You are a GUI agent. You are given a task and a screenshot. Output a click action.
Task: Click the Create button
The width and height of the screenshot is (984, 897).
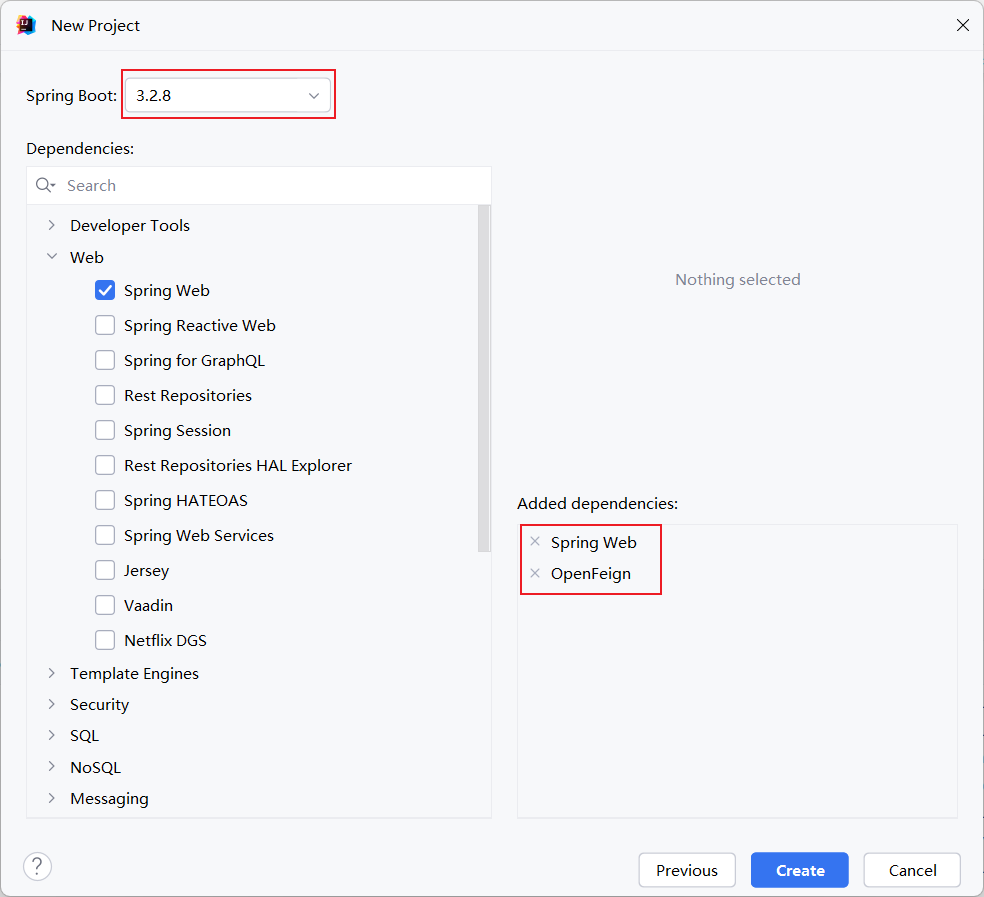coord(800,870)
